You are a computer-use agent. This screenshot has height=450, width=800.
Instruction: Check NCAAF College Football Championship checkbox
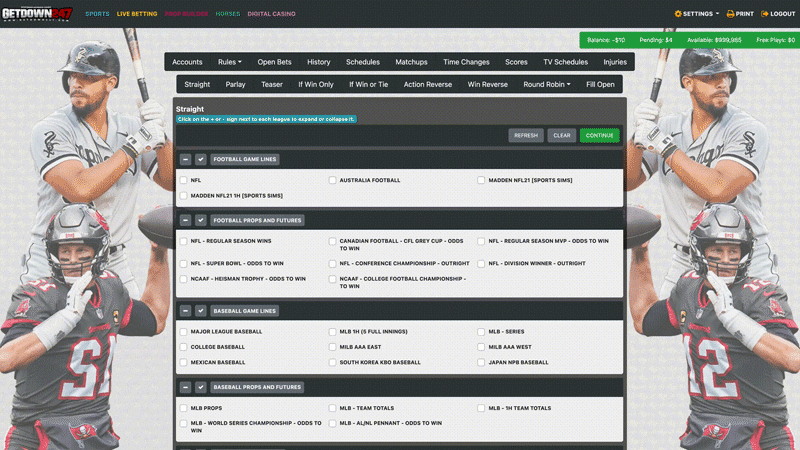coord(332,279)
